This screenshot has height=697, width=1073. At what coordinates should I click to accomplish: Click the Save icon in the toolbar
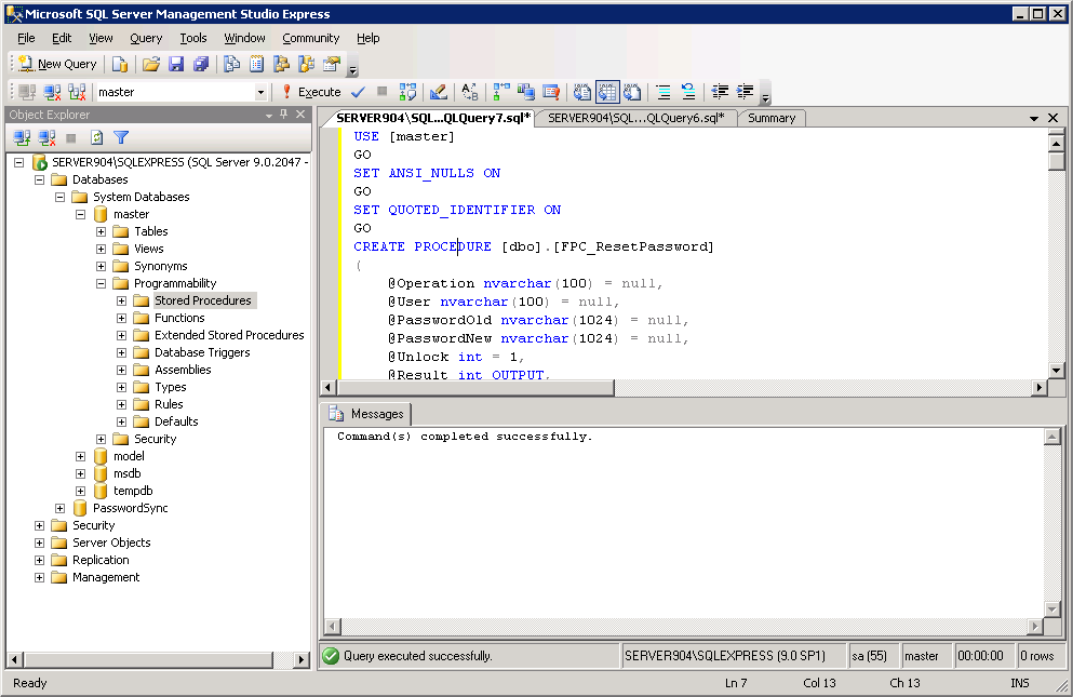coord(176,64)
